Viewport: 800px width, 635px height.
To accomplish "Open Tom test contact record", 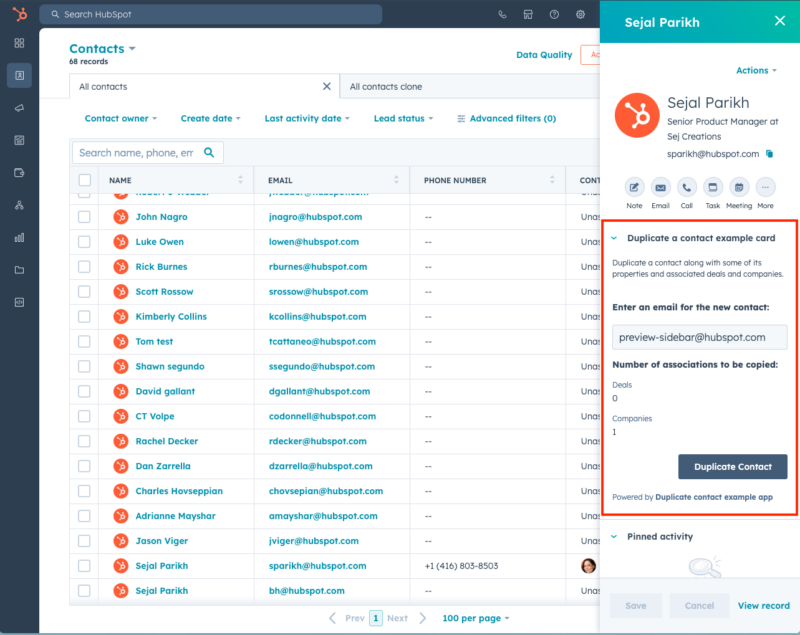I will 154,342.
